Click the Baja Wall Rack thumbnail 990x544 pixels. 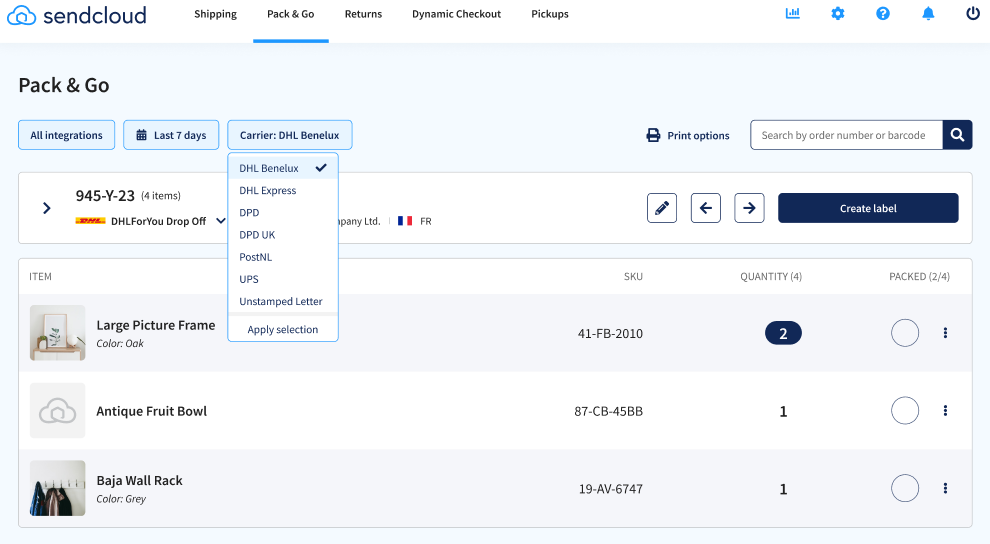pos(57,488)
